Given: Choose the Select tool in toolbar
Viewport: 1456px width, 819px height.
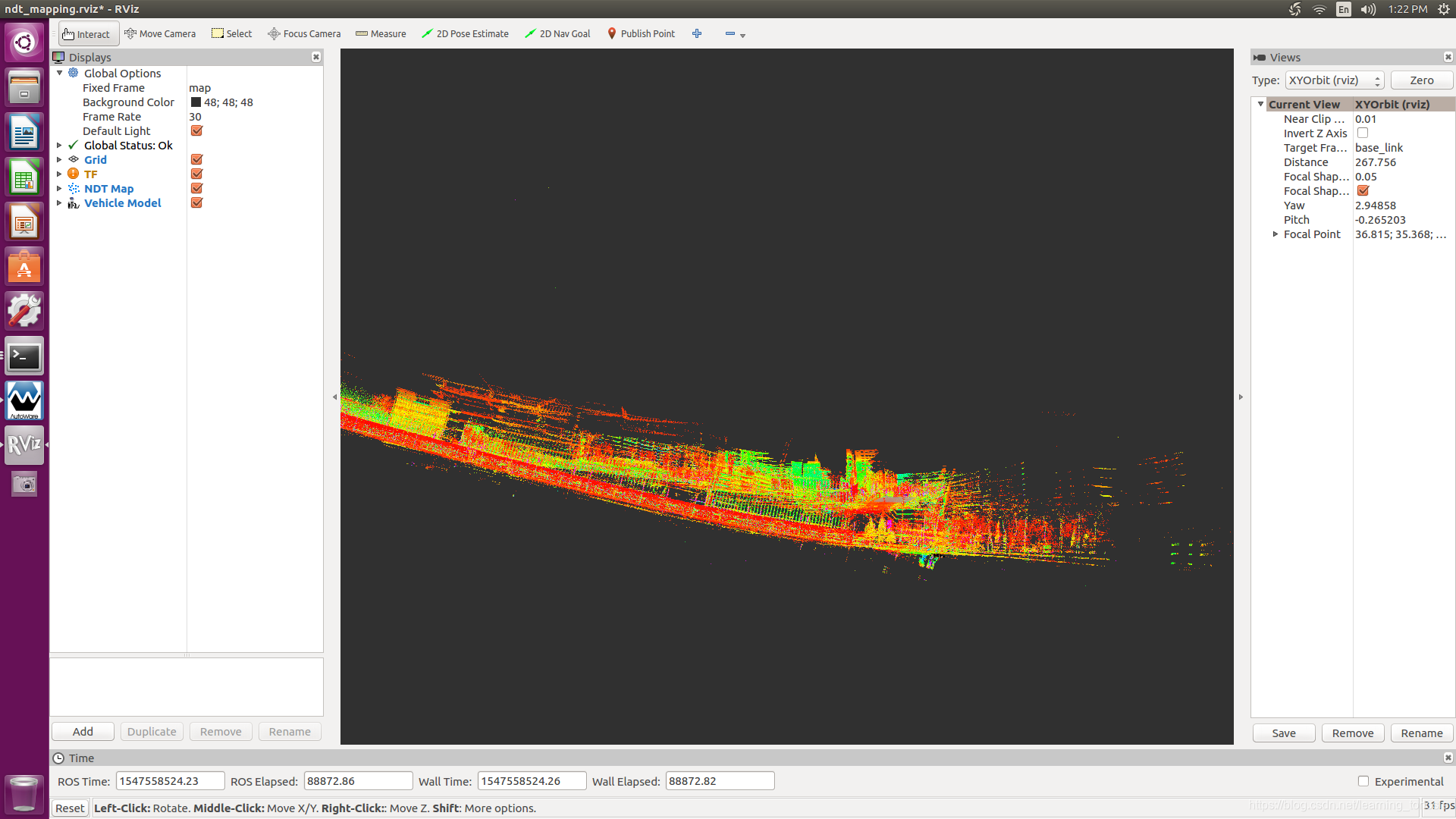Looking at the screenshot, I should (x=231, y=34).
